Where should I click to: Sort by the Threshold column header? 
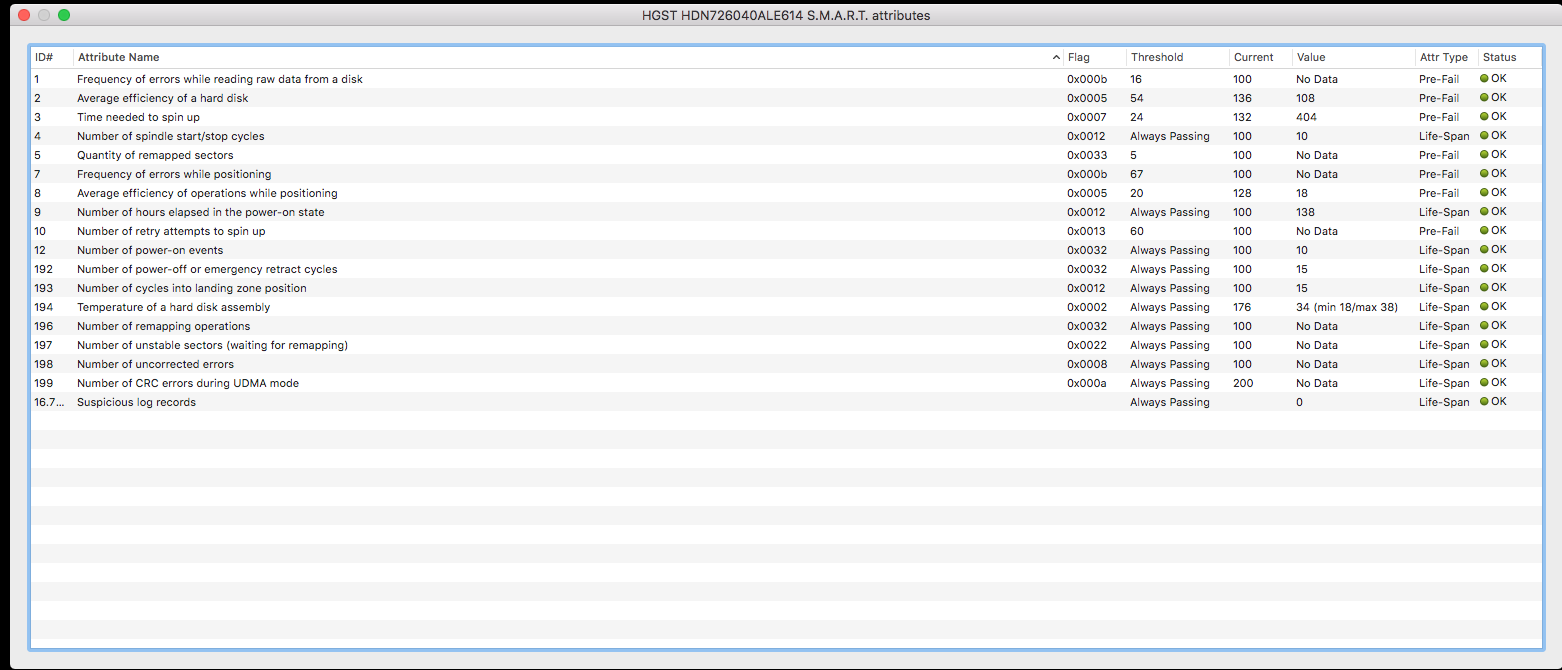point(1178,57)
